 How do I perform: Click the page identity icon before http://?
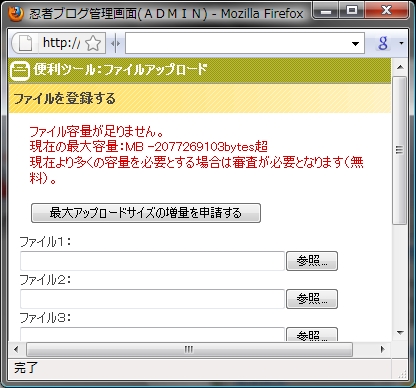pyautogui.click(x=25, y=43)
